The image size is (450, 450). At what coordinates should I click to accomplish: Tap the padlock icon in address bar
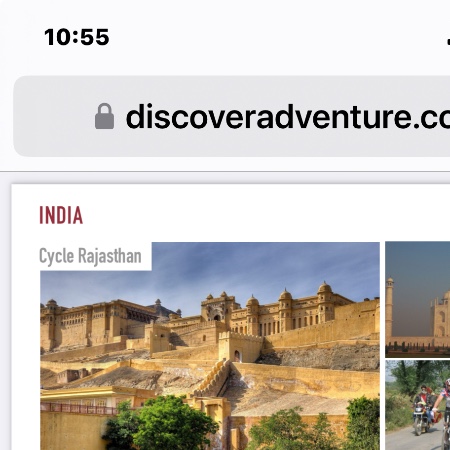click(104, 116)
